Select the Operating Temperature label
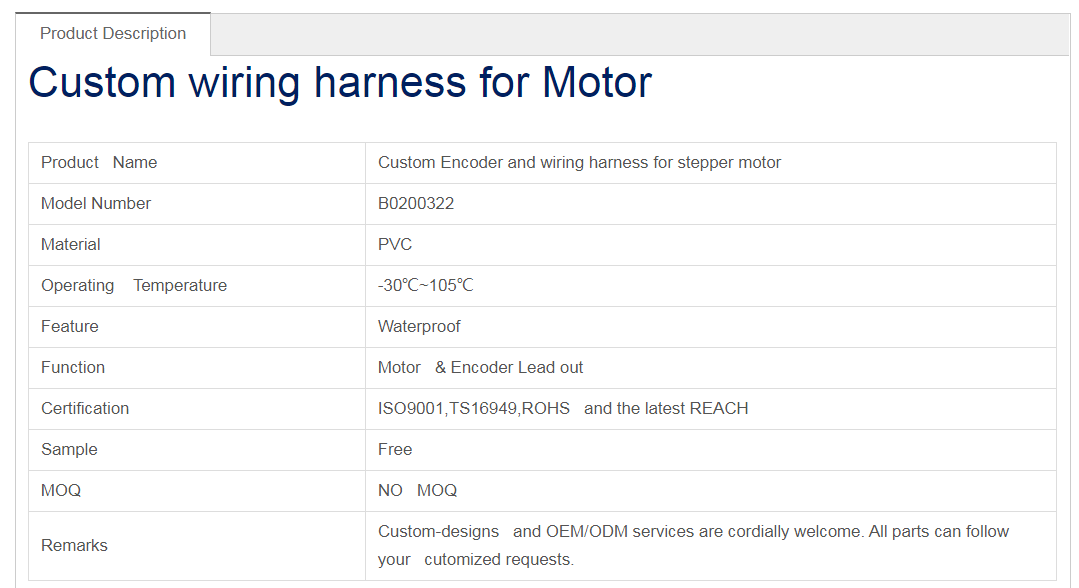 point(134,286)
